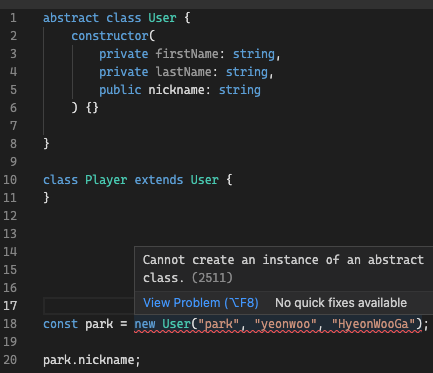The height and width of the screenshot is (373, 433).
Task: Open the View Problem link
Action: 201,303
